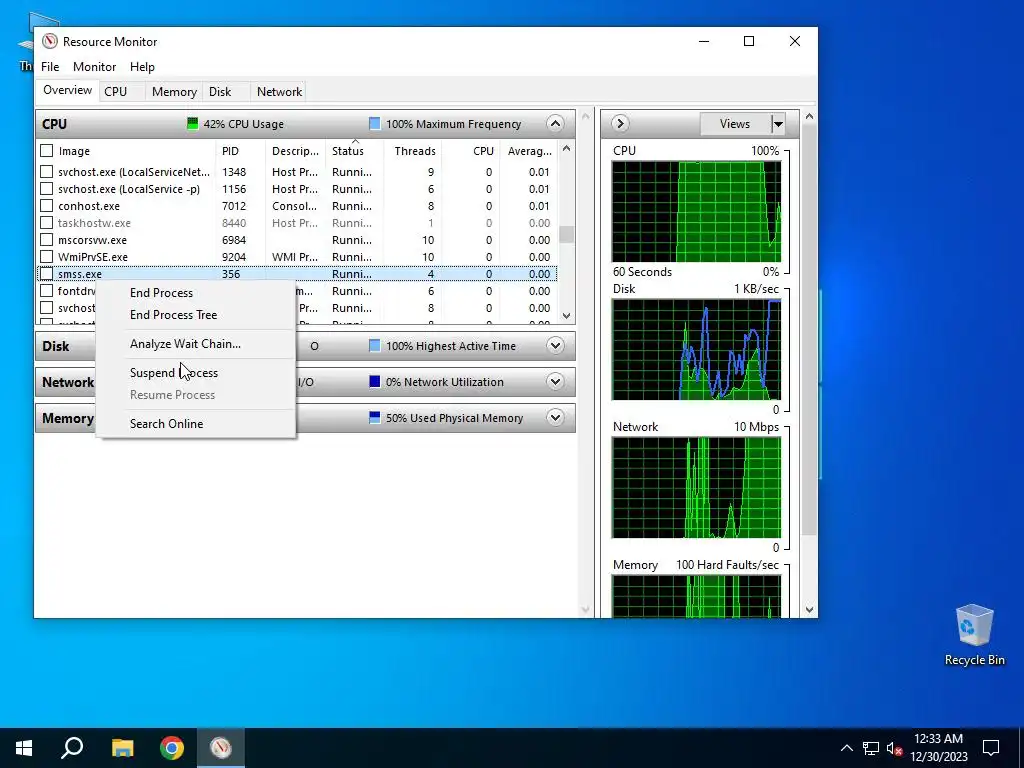Screen dimensions: 1024x768
Task: Show hidden system tray icons
Action: (846, 748)
